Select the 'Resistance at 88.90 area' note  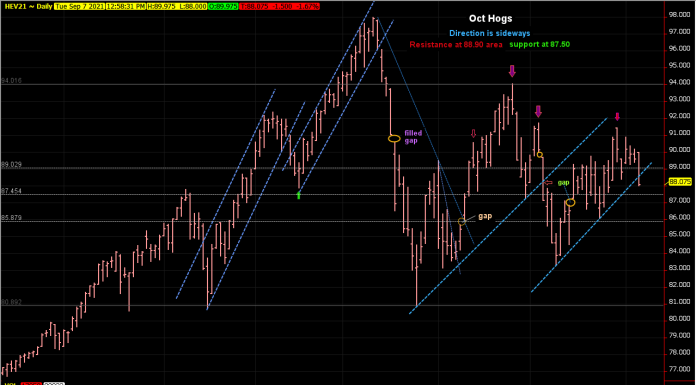456,44
